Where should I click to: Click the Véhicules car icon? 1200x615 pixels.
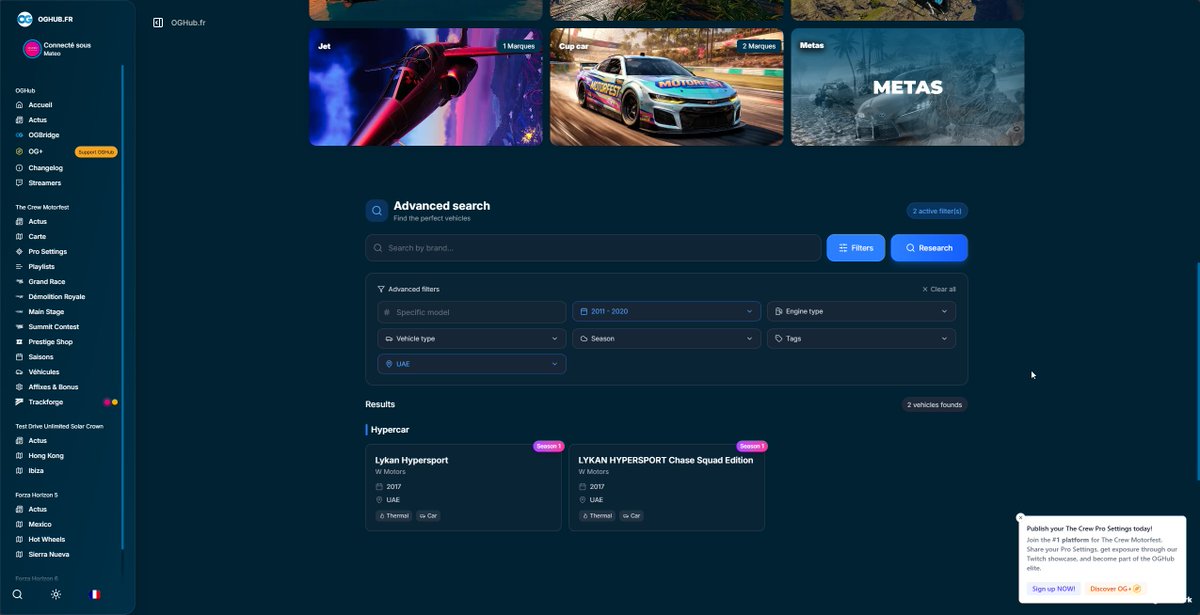click(x=19, y=372)
